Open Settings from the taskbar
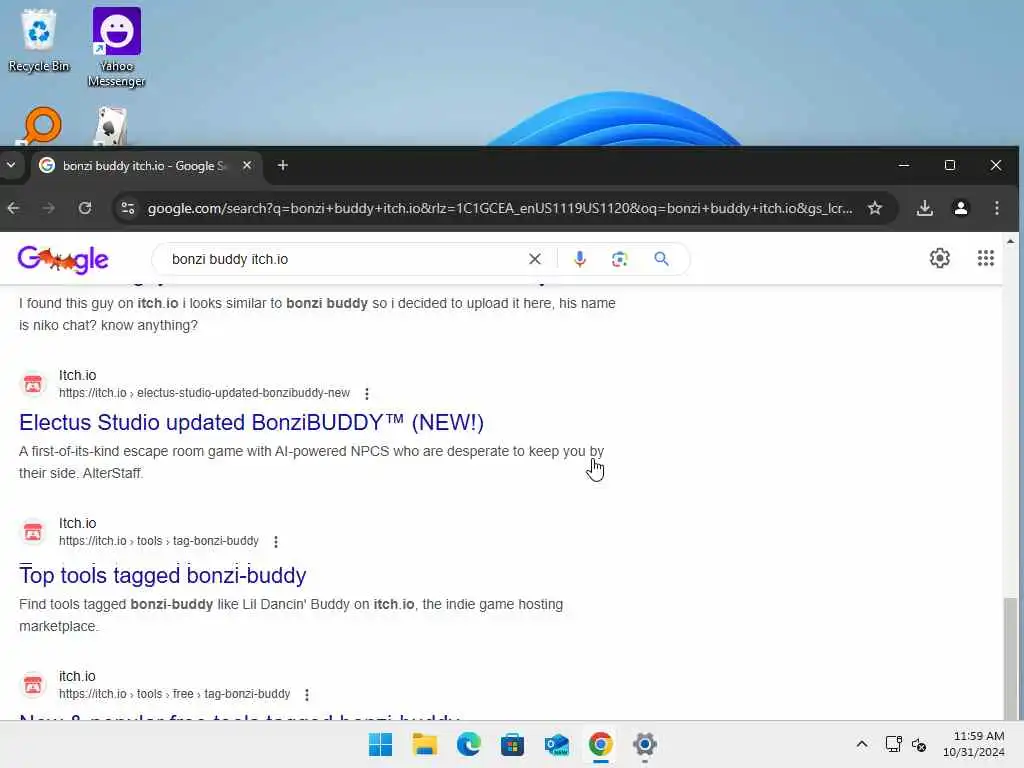The height and width of the screenshot is (768, 1024). (645, 744)
